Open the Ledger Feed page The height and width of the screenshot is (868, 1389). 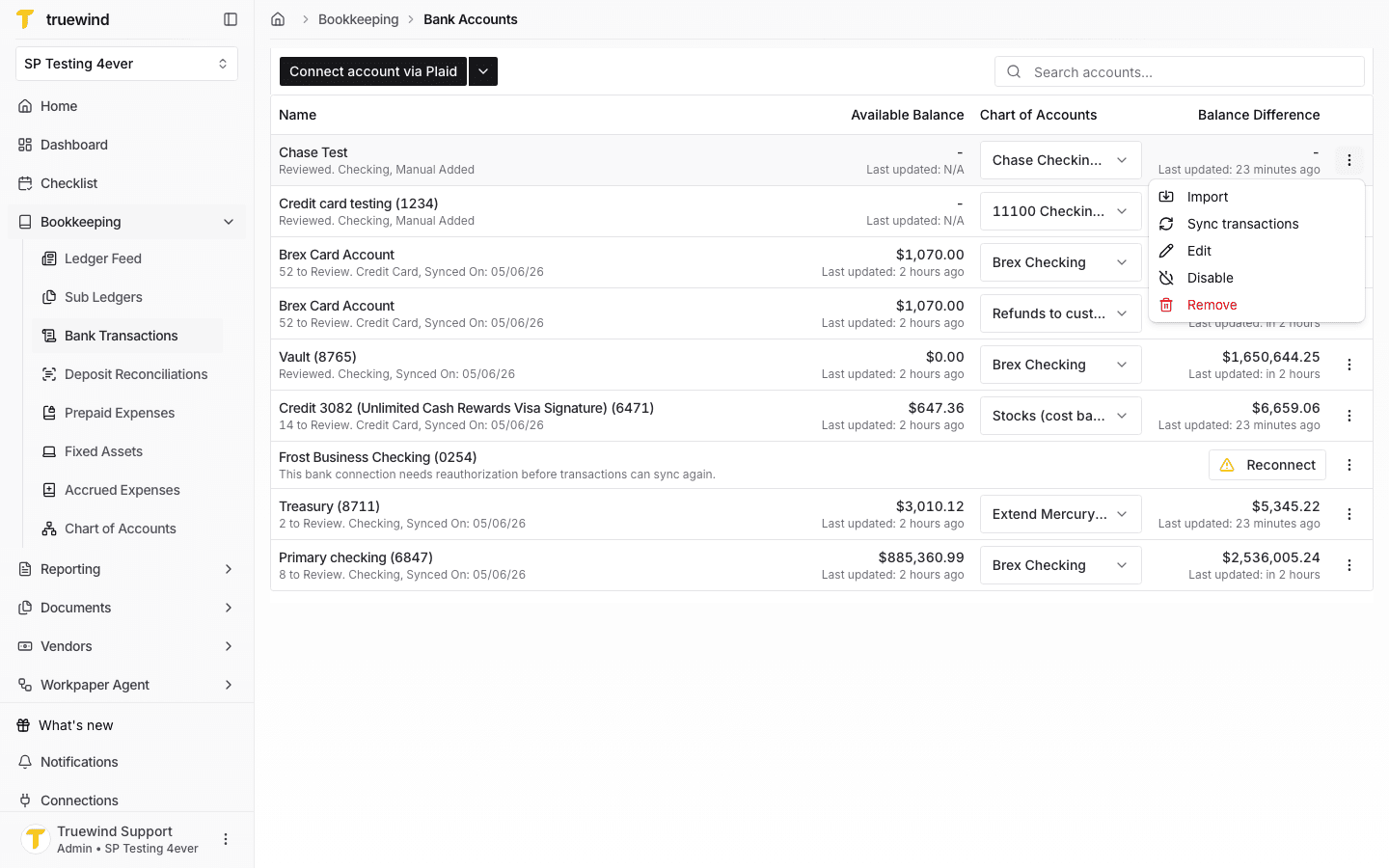coord(128,258)
